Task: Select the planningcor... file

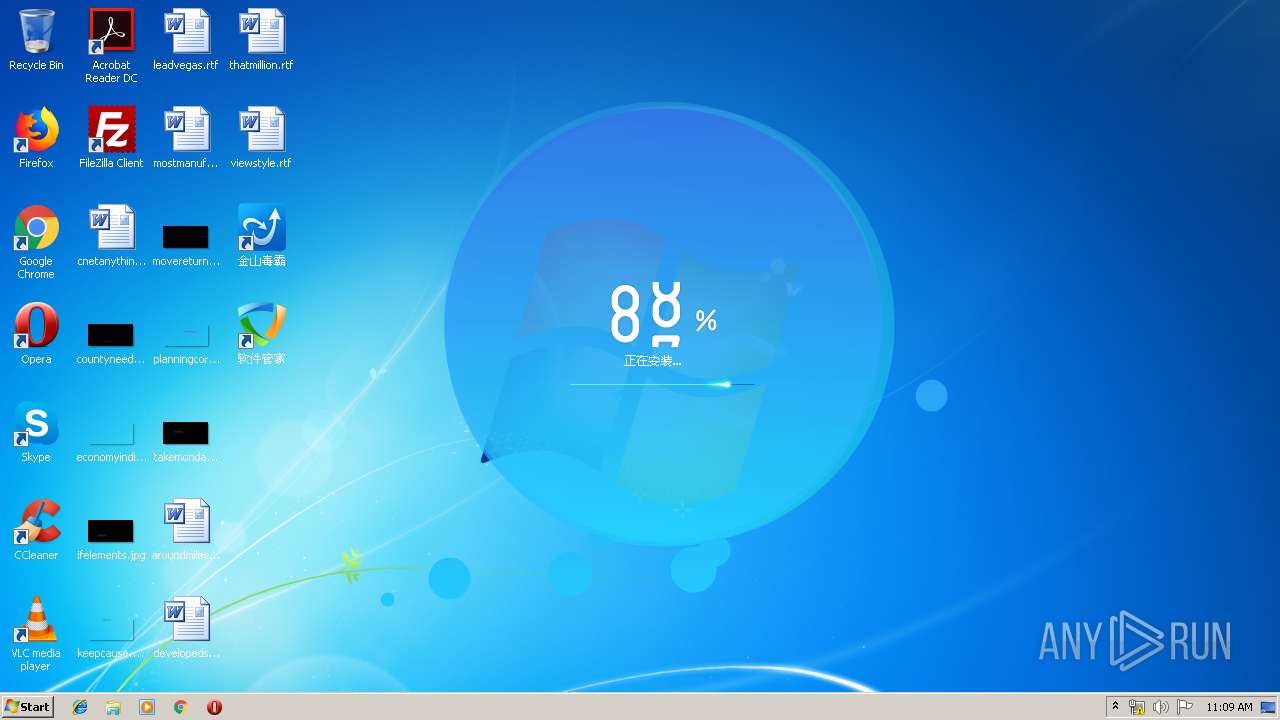Action: (x=186, y=342)
